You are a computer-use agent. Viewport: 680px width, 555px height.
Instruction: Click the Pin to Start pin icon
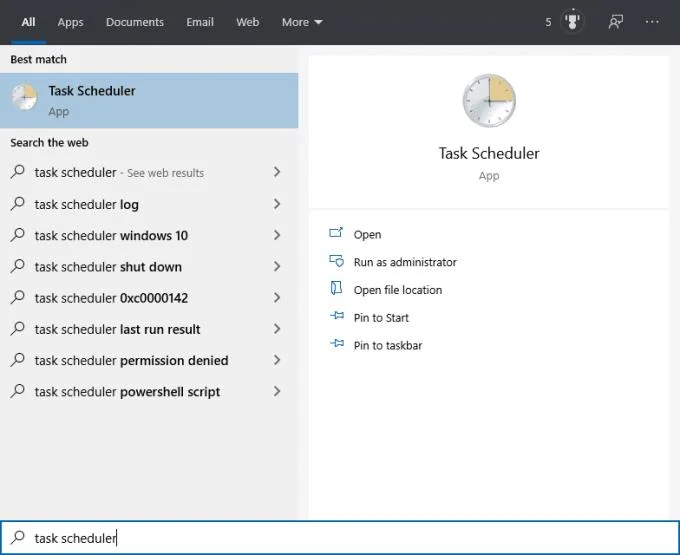point(337,316)
